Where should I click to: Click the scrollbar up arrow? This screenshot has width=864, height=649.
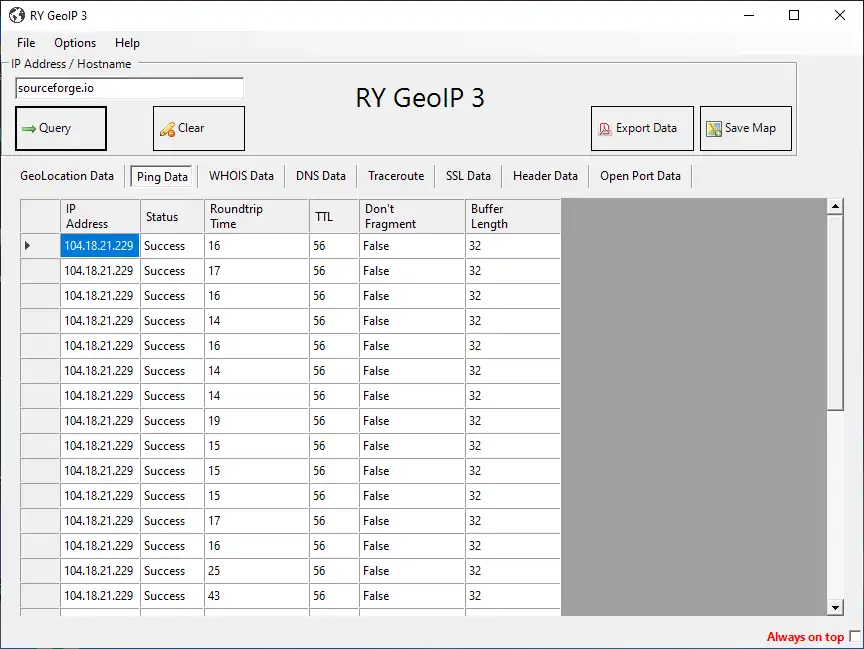click(x=835, y=207)
